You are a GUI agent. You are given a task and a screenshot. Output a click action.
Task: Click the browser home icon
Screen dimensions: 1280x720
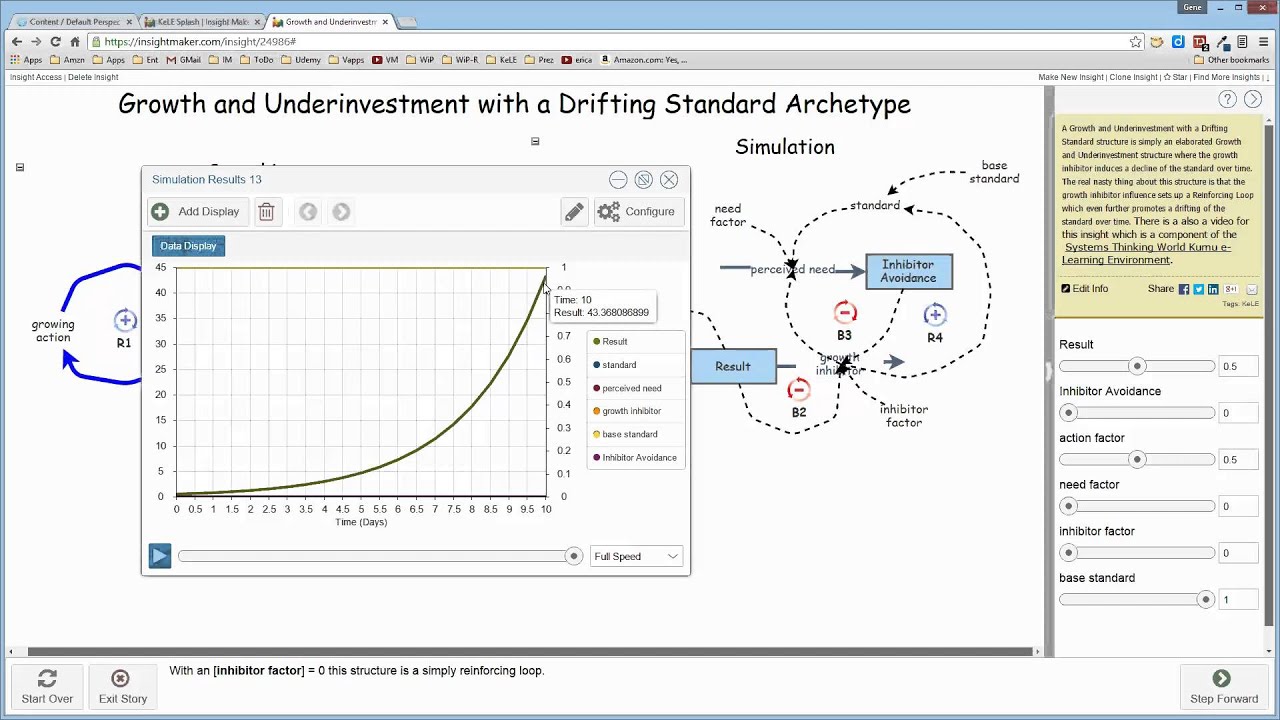pyautogui.click(x=74, y=42)
